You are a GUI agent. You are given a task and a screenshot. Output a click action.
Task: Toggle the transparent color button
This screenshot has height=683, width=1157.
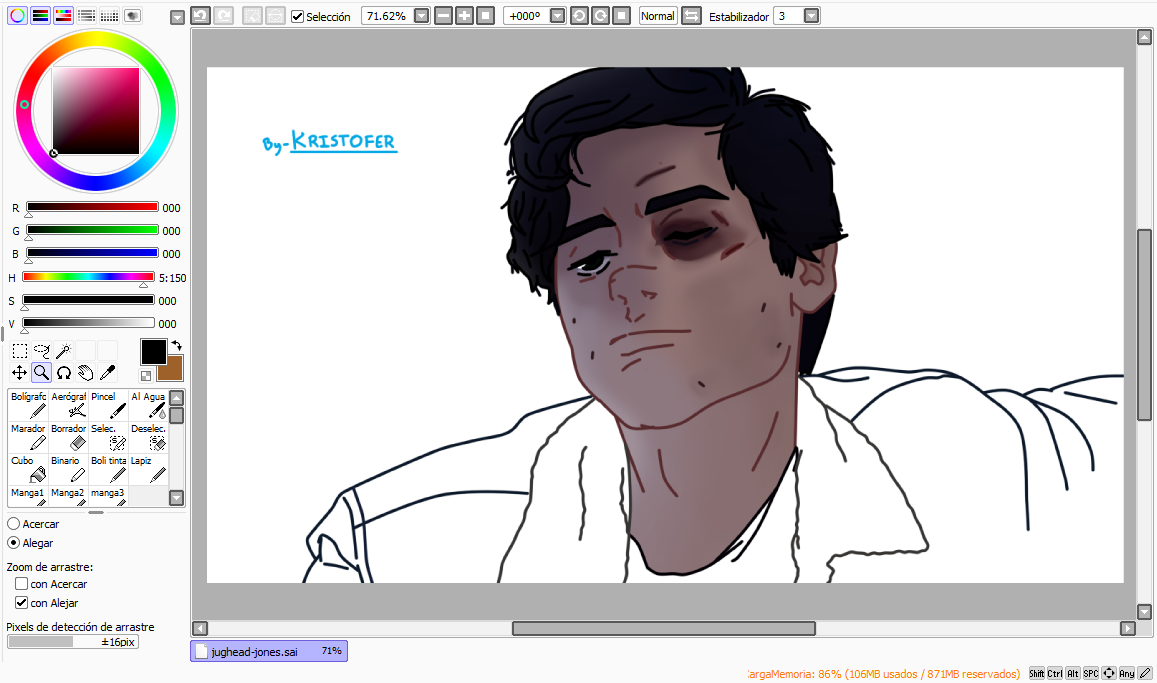point(146,376)
